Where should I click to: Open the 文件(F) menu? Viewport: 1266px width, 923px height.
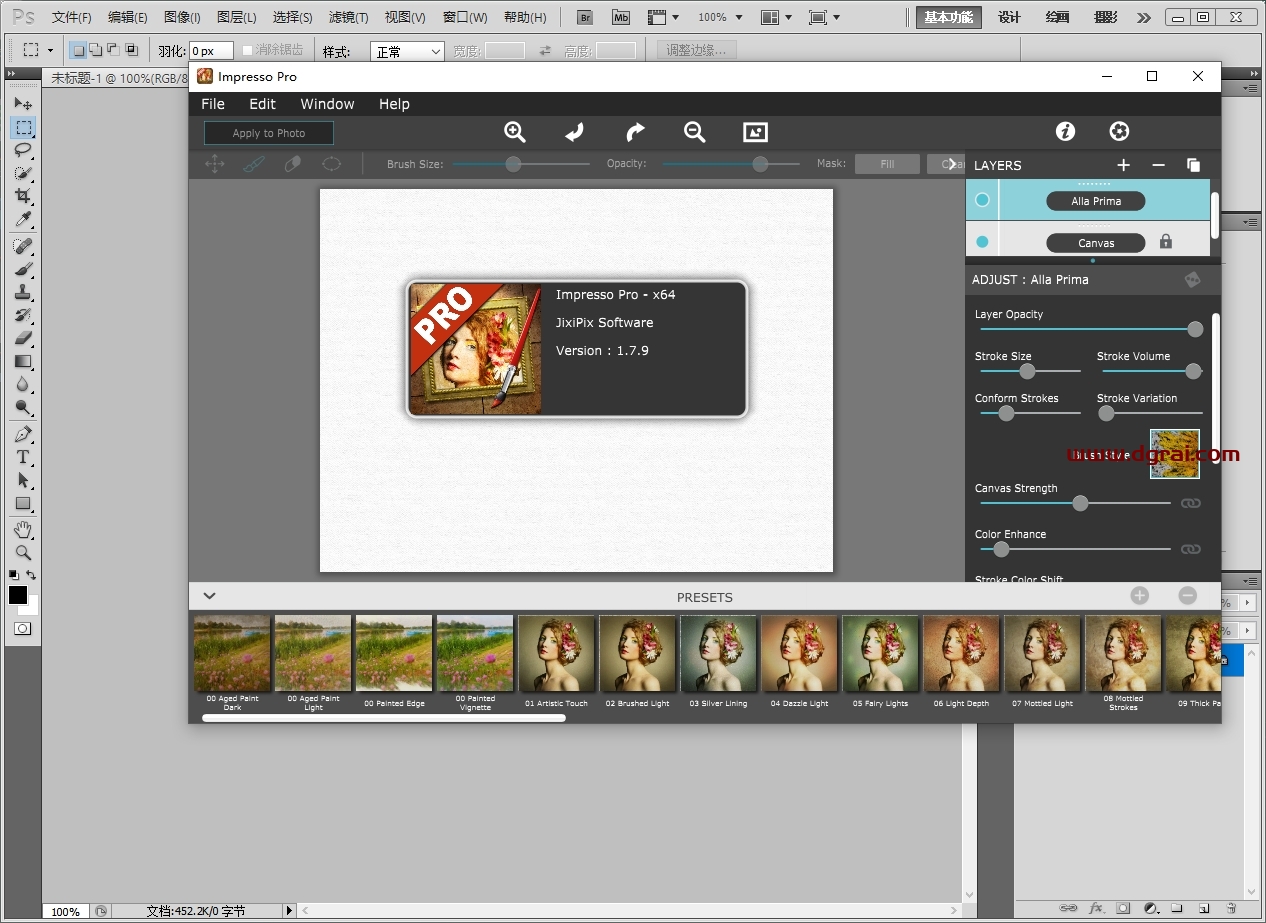tap(72, 17)
